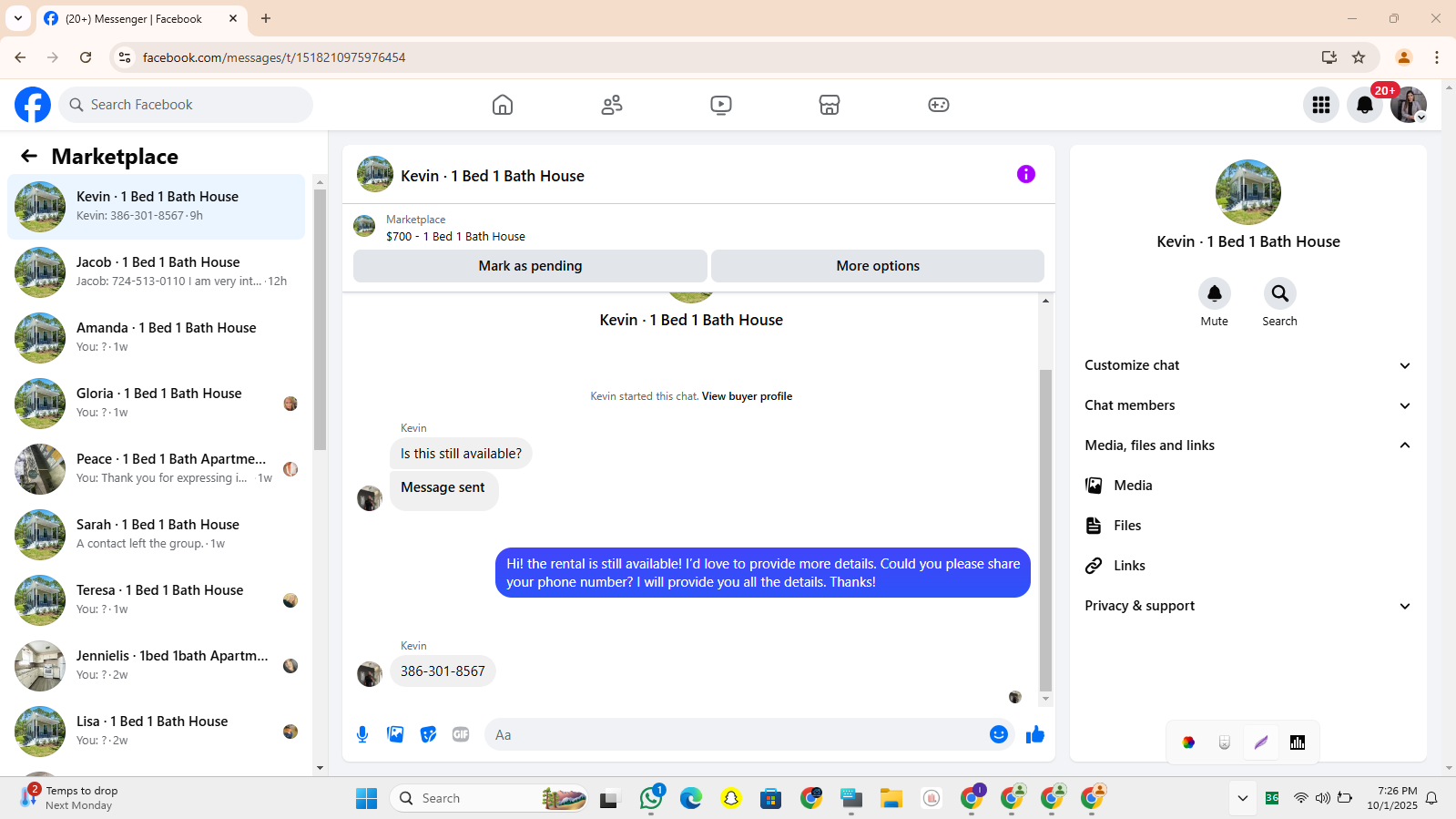
Task: Open the emoji picker smiley icon
Action: coord(999,734)
